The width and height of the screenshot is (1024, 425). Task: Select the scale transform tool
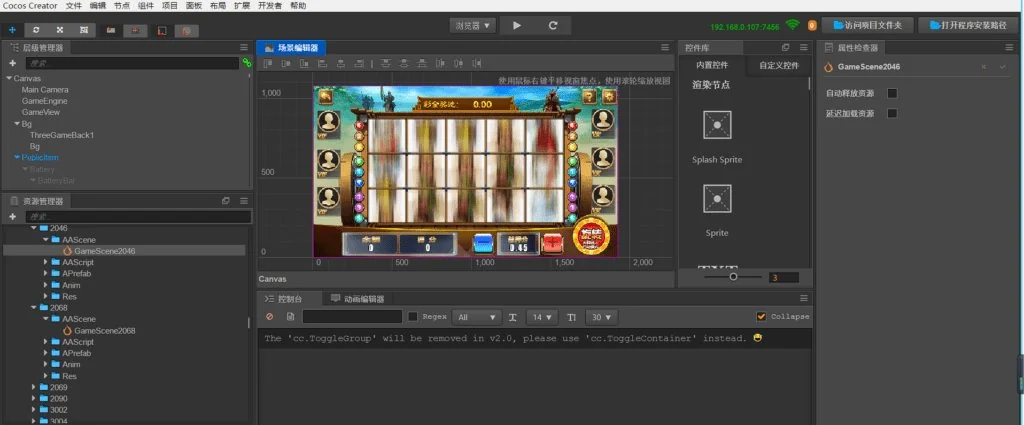60,30
